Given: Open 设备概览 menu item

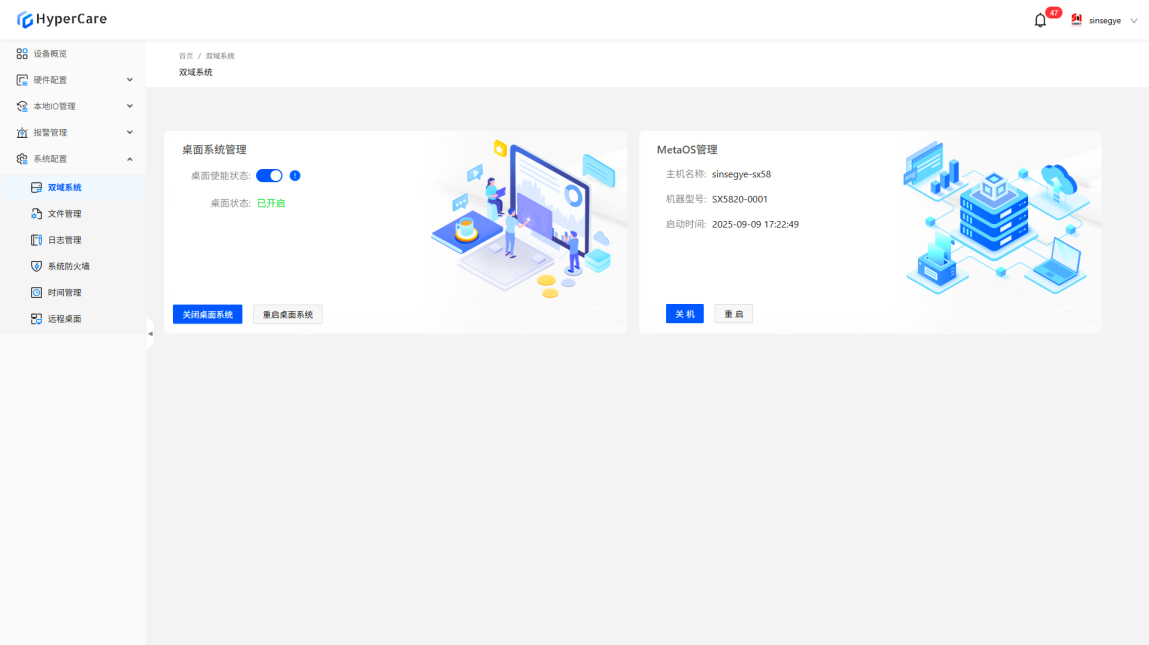Looking at the screenshot, I should tap(73, 54).
